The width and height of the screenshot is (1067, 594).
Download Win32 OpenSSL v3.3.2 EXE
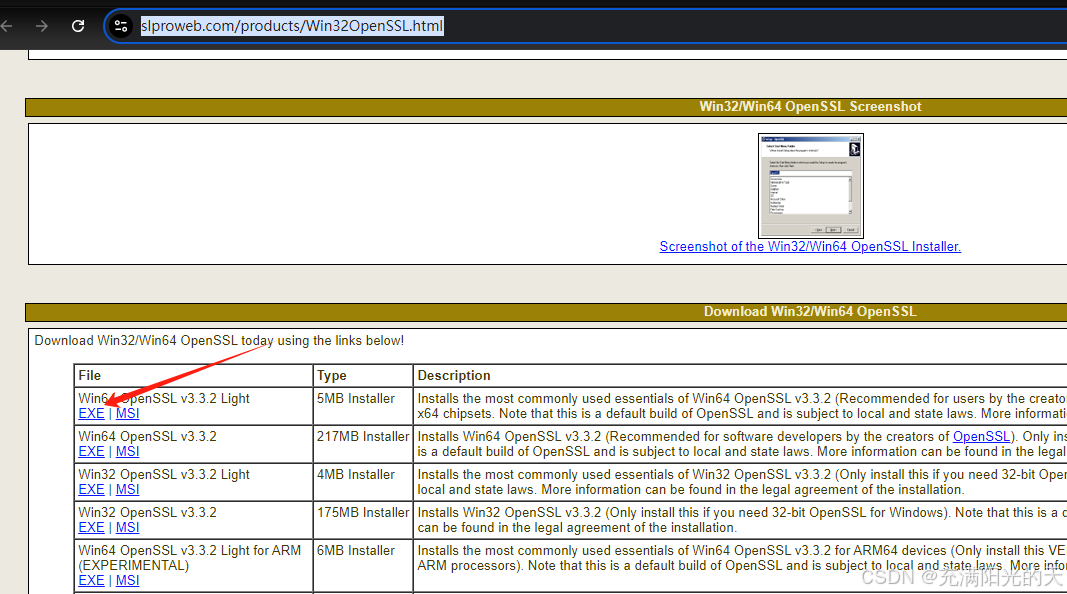91,527
